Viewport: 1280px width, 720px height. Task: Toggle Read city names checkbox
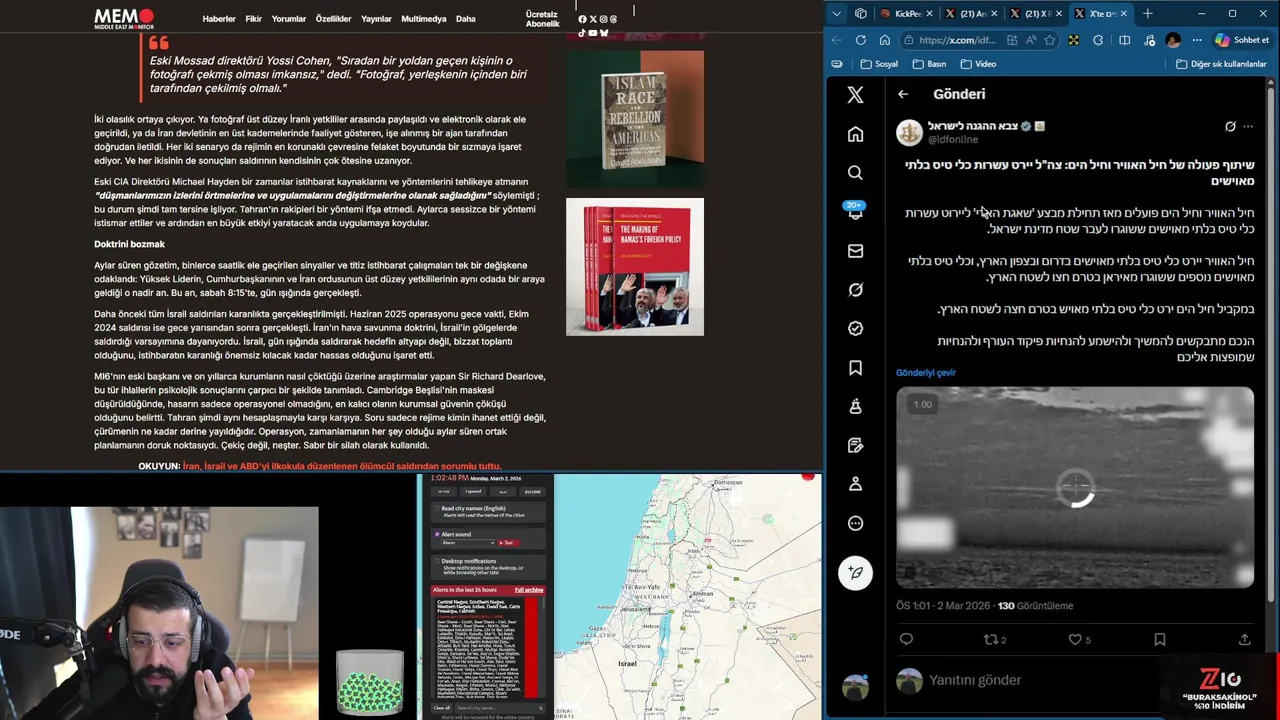coord(436,508)
